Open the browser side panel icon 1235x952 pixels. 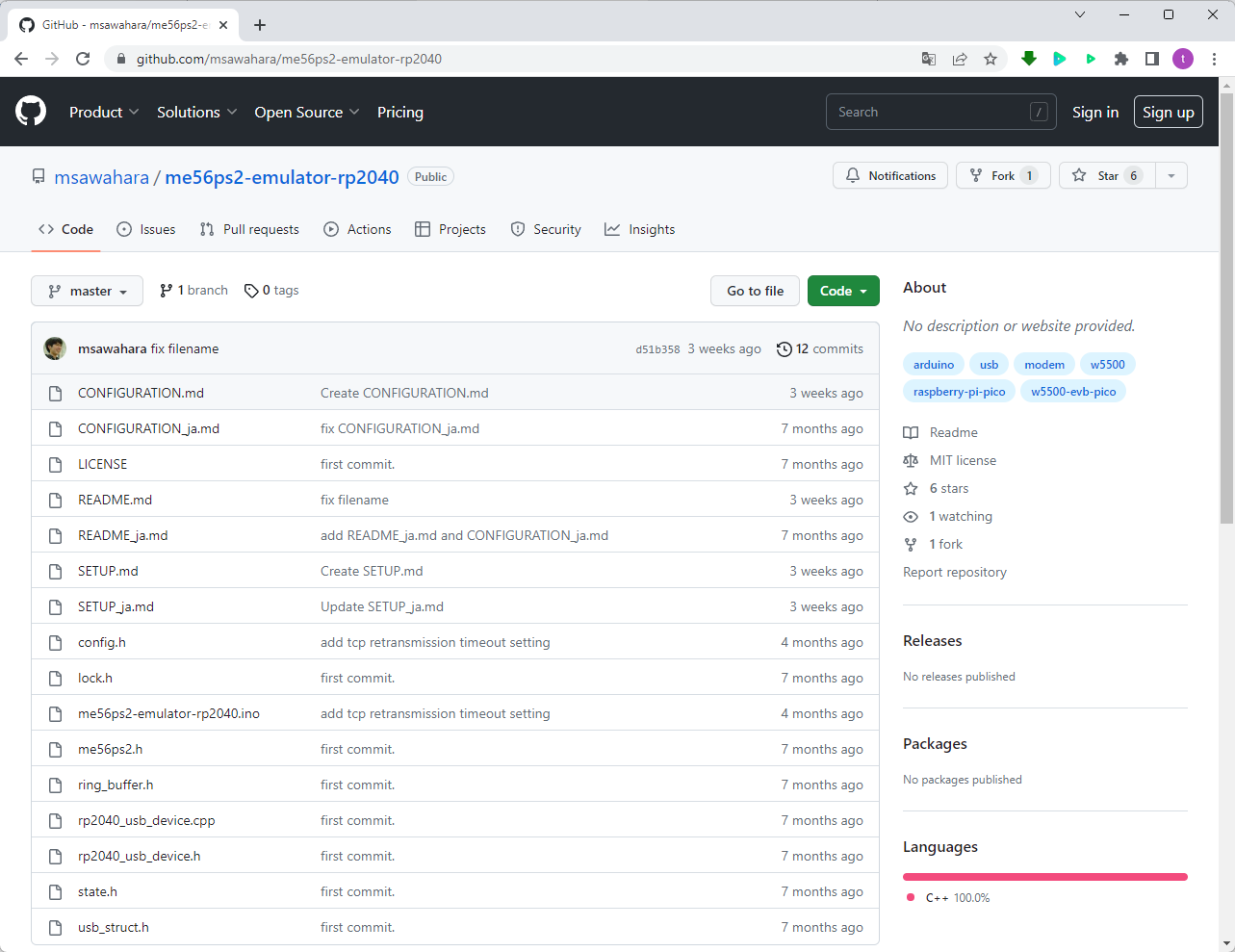(1152, 59)
